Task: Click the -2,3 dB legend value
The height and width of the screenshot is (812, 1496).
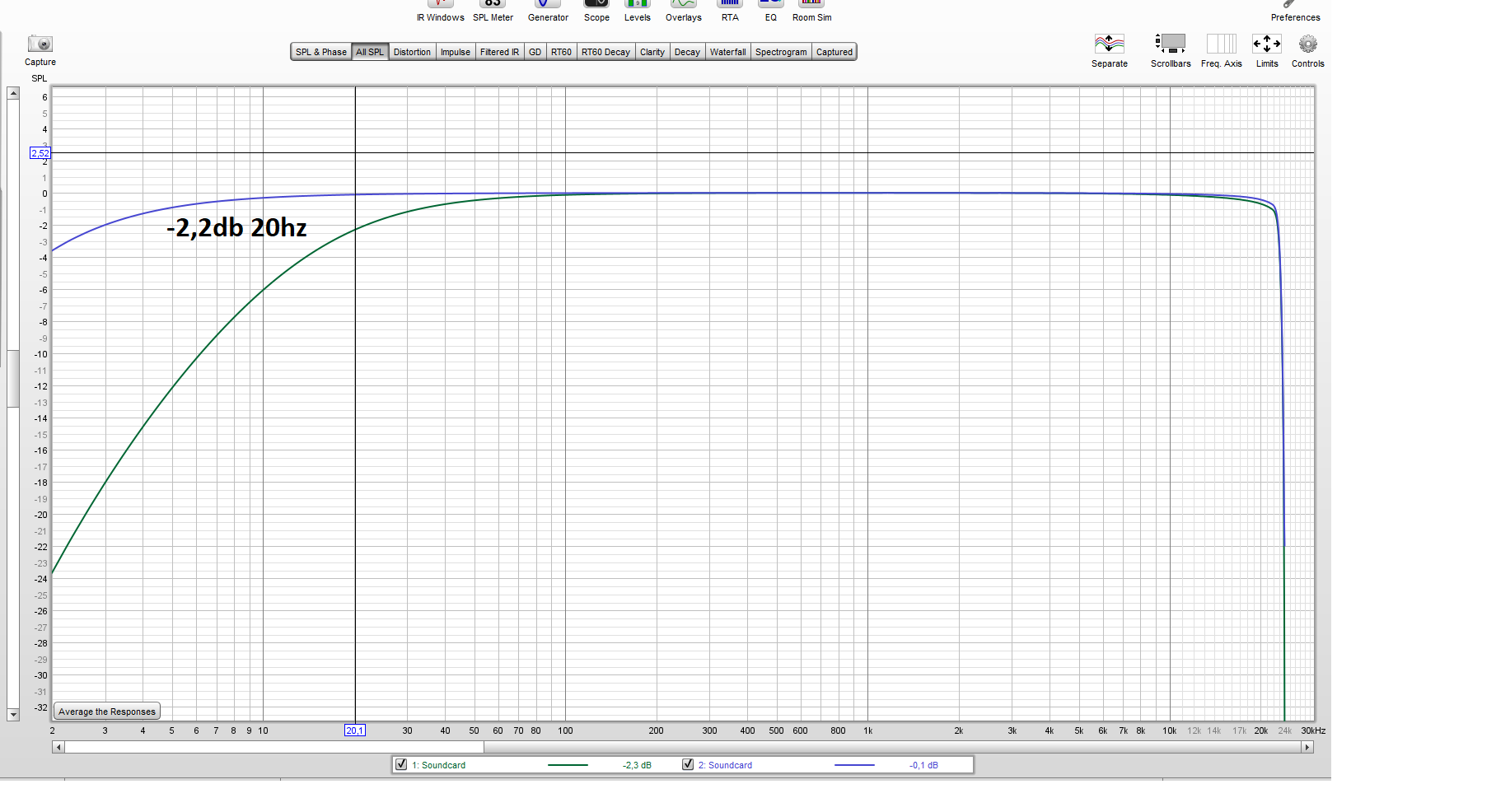Action: point(637,765)
